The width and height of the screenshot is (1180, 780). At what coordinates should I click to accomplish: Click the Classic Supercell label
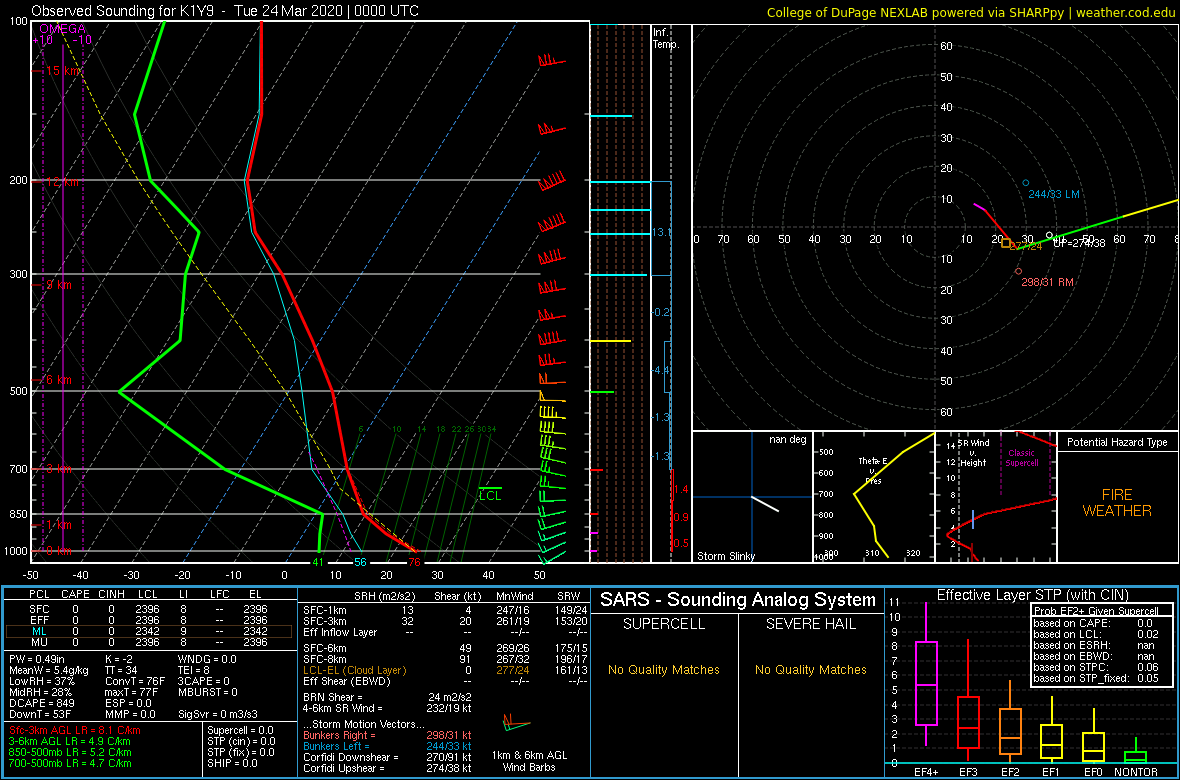point(1022,458)
